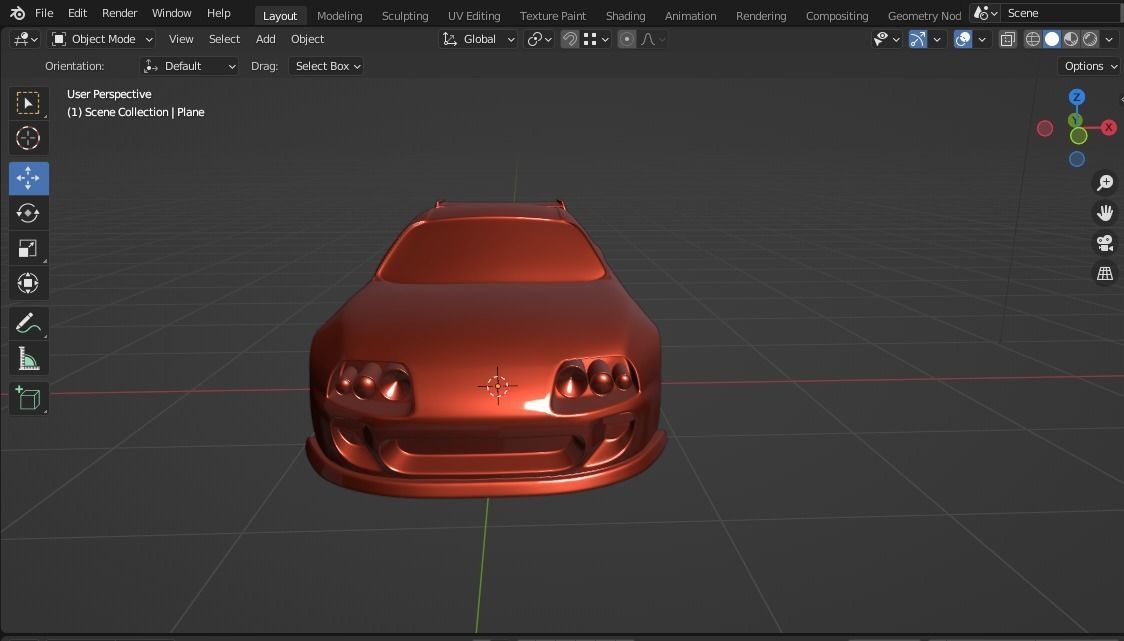Toggle proportional editing circle icon
The image size is (1124, 641).
pos(627,39)
